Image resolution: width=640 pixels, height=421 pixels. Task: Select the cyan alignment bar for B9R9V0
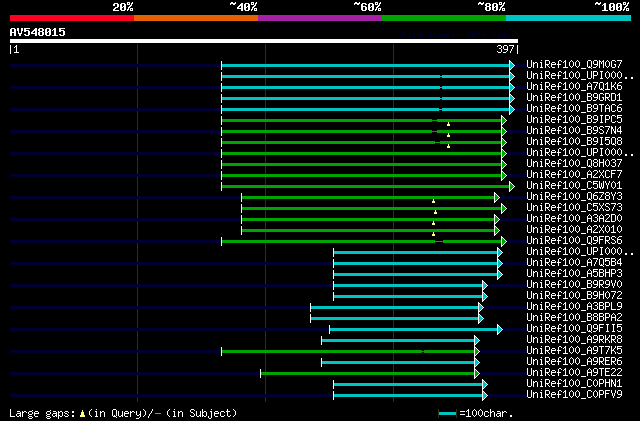point(410,286)
